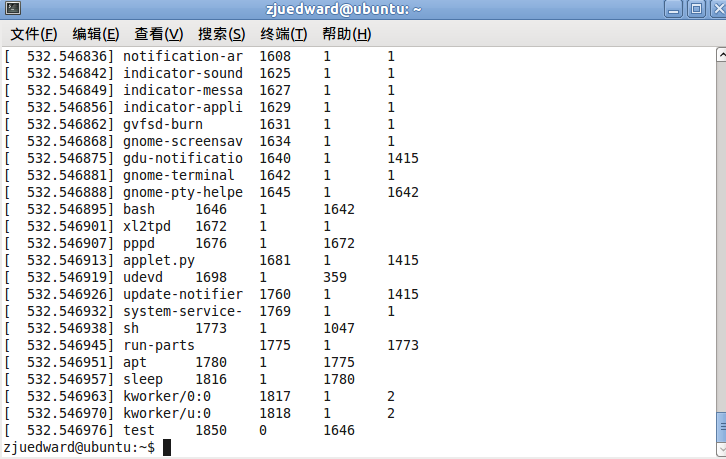Click the text indicator-messa
The height and width of the screenshot is (459, 726).
click(x=182, y=90)
